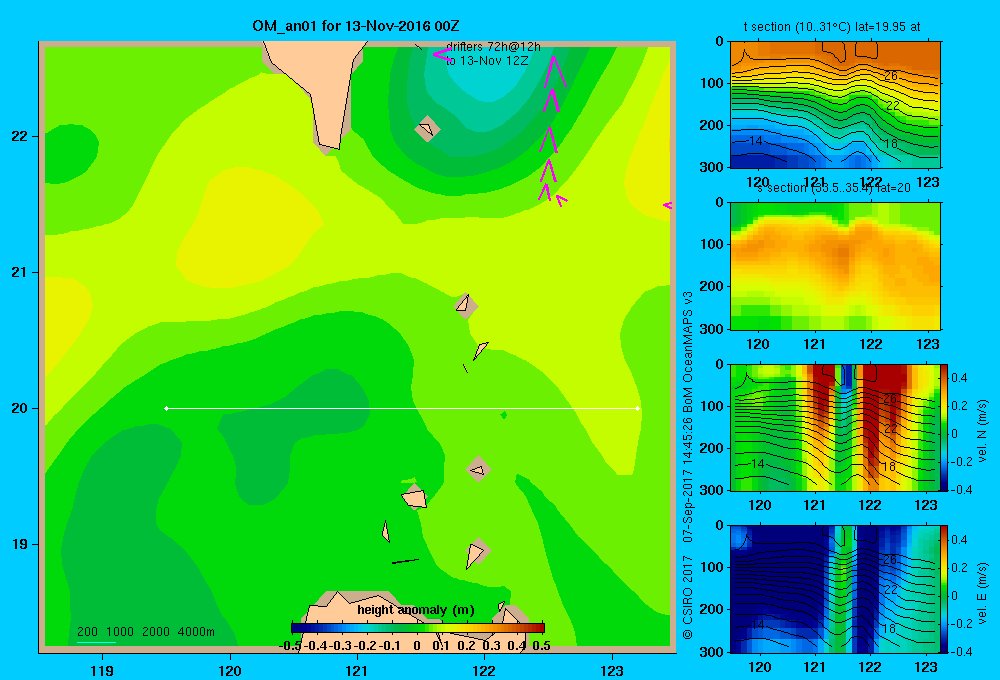Click the vel. E vertical color bar
1000x680 pixels.
944,589
